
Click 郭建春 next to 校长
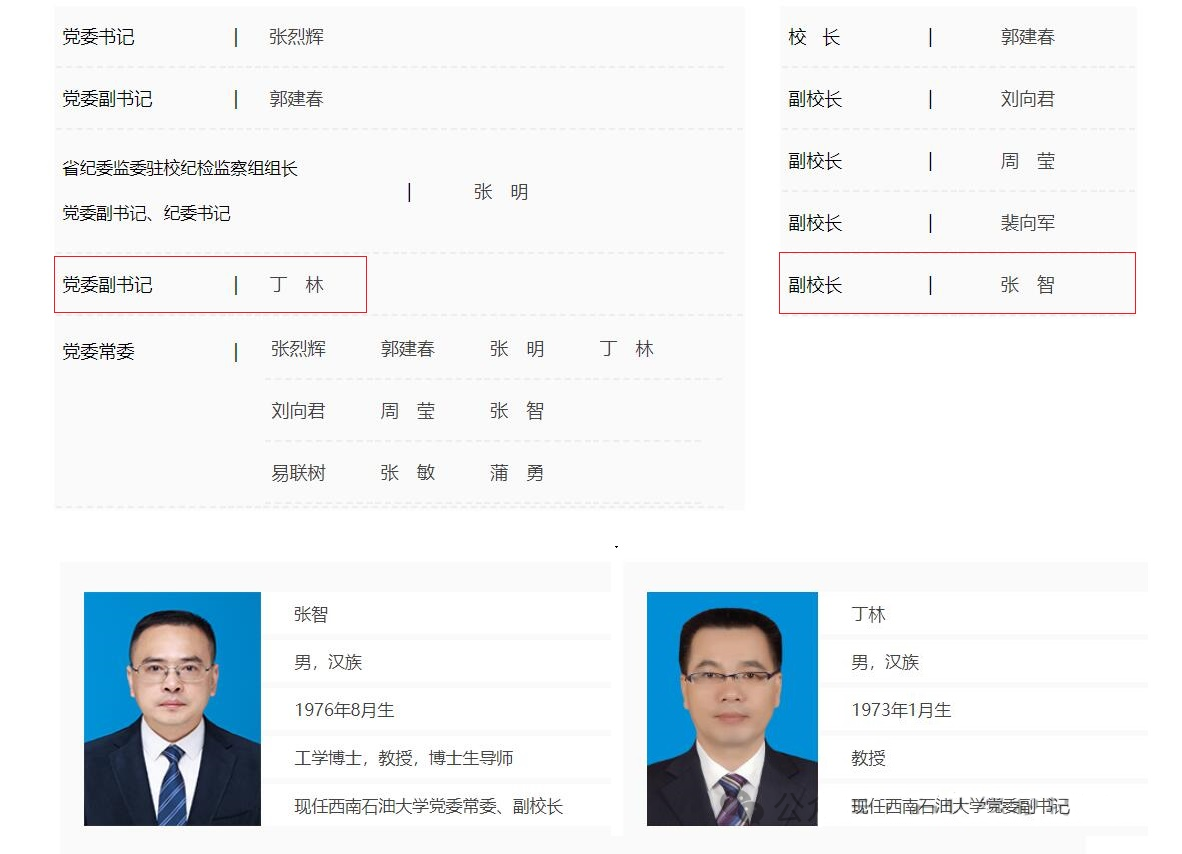pos(1026,37)
